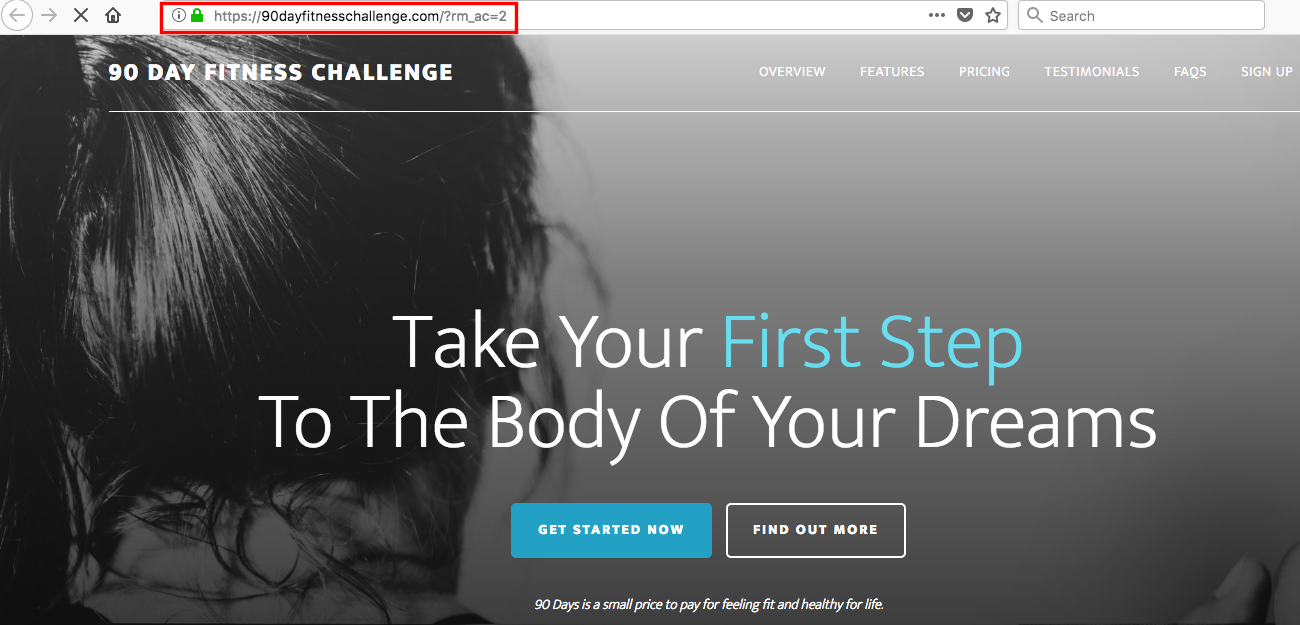Open TESTIMONIALS from the site menu
The image size is (1300, 625).
coord(1092,72)
